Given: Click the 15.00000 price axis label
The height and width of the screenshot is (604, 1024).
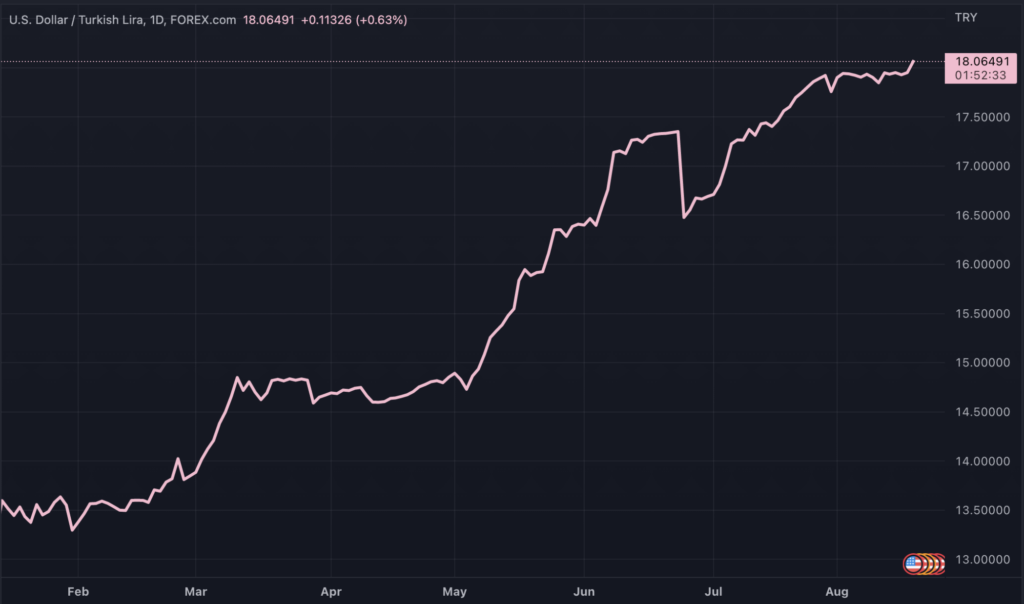Looking at the screenshot, I should (x=982, y=363).
